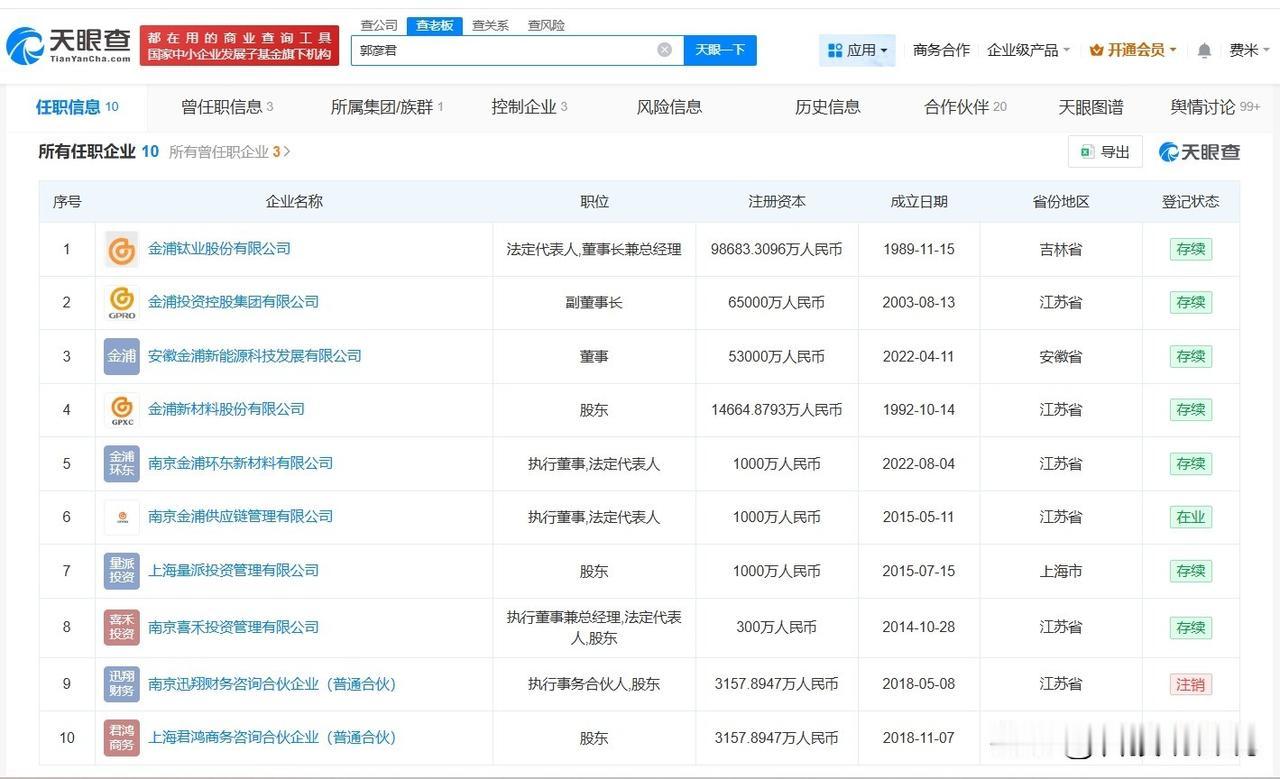Click the GPXC logo for 金浦新材料股份
Screen dimensions: 1280x779
pos(122,410)
